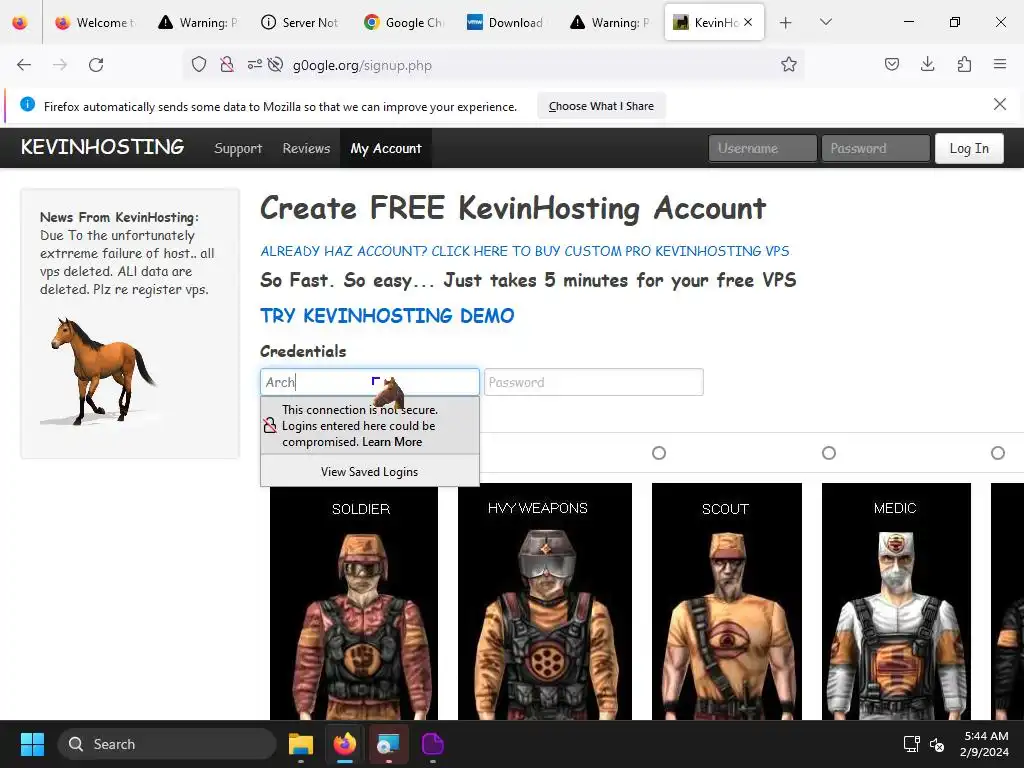Choose View Saved Logins from the popup
The height and width of the screenshot is (768, 1024).
[x=370, y=472]
